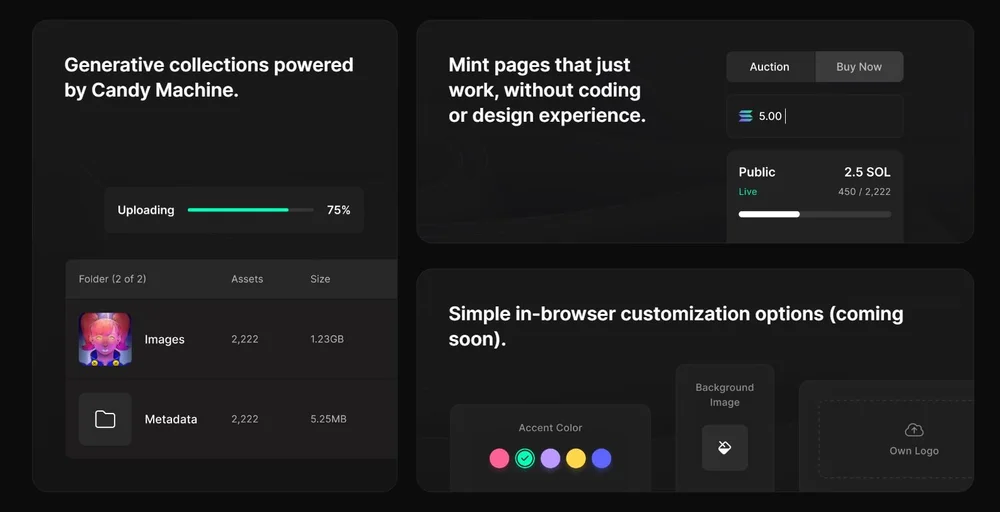Click the Live status label
The height and width of the screenshot is (512, 1000).
click(x=747, y=191)
